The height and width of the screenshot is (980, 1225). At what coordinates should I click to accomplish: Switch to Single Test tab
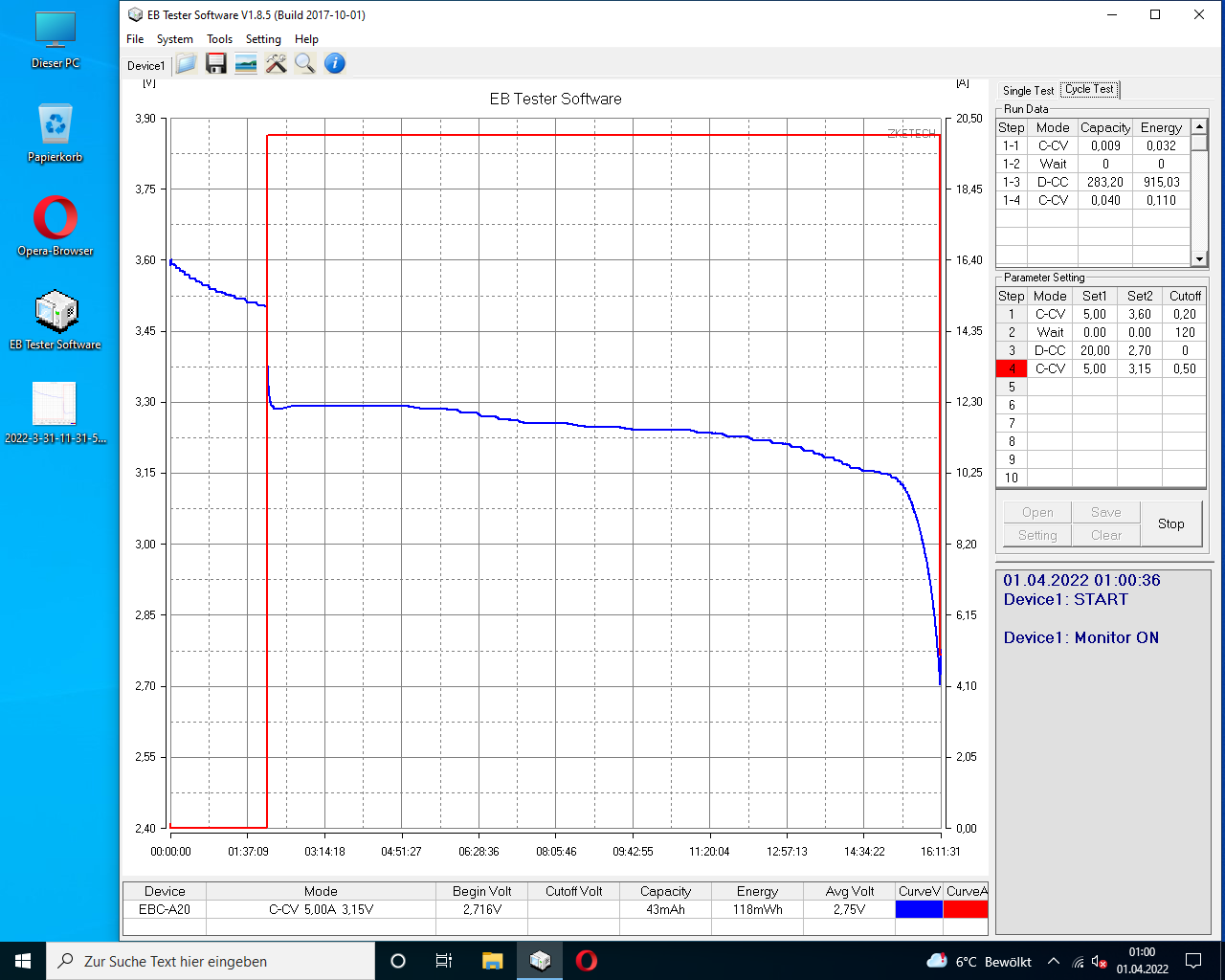(1028, 91)
